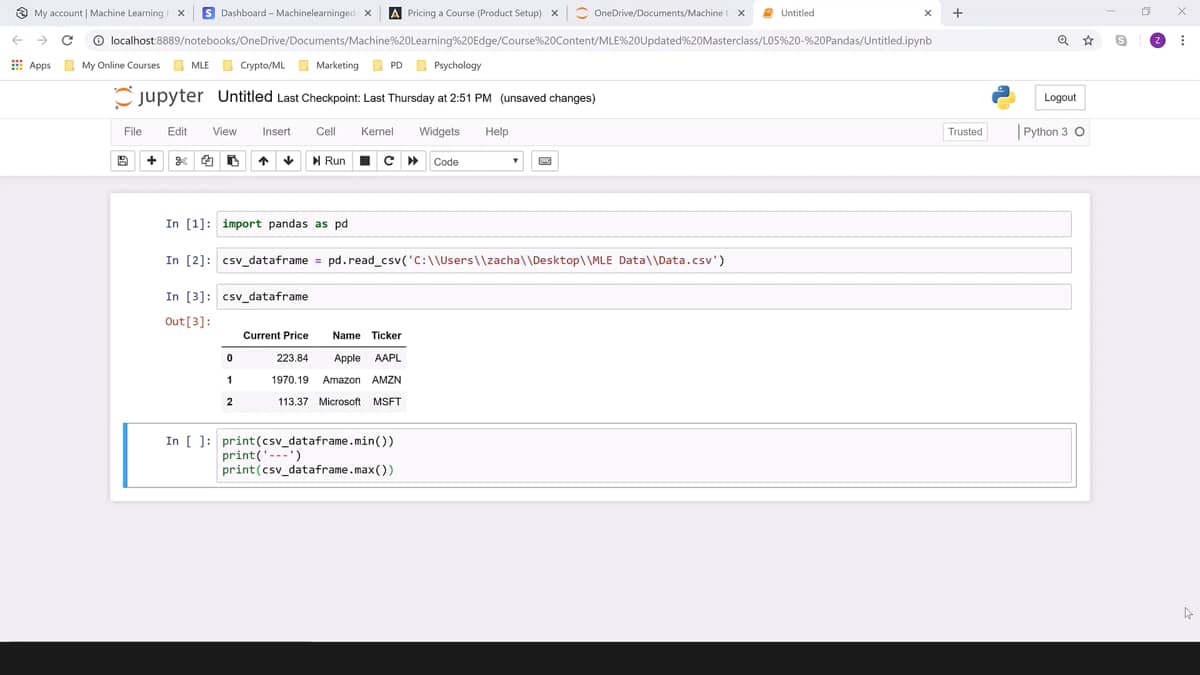This screenshot has height=675, width=1200.
Task: Insert cell below with plus icon
Action: pyautogui.click(x=151, y=161)
